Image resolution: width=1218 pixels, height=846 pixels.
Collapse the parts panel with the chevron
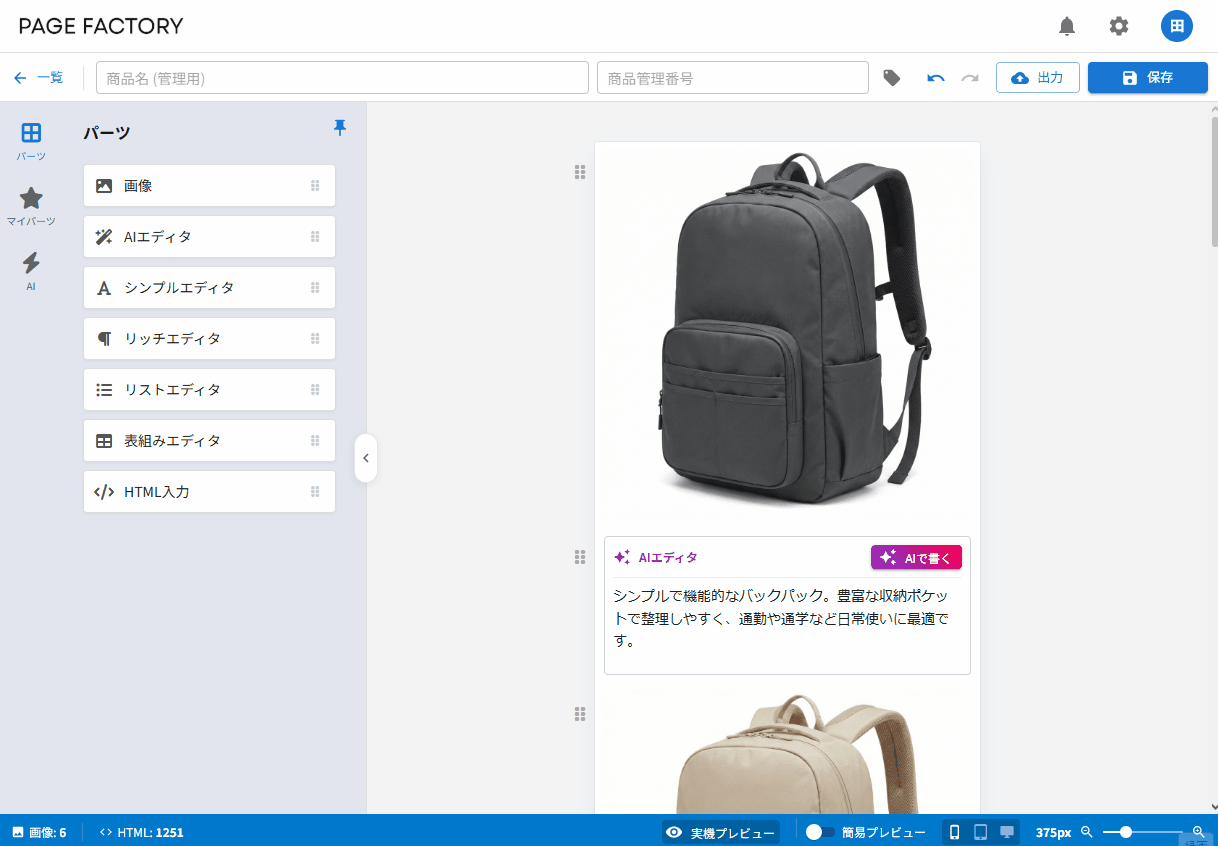pyautogui.click(x=366, y=458)
